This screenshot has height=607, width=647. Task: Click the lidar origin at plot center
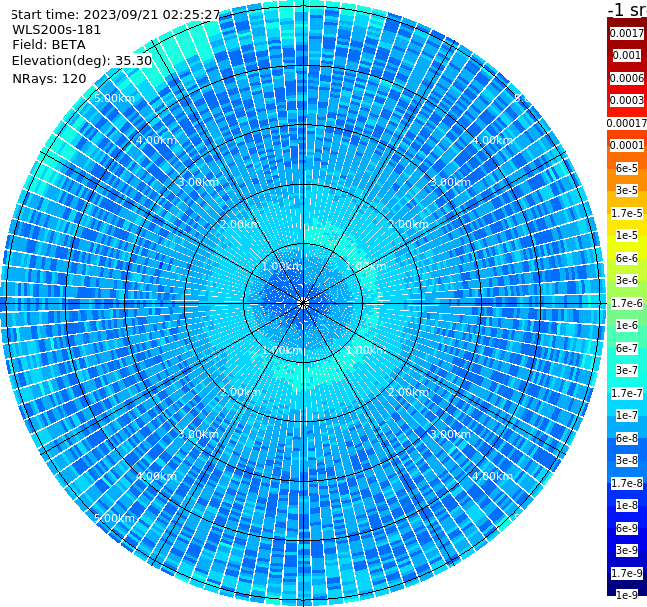[x=303, y=303]
